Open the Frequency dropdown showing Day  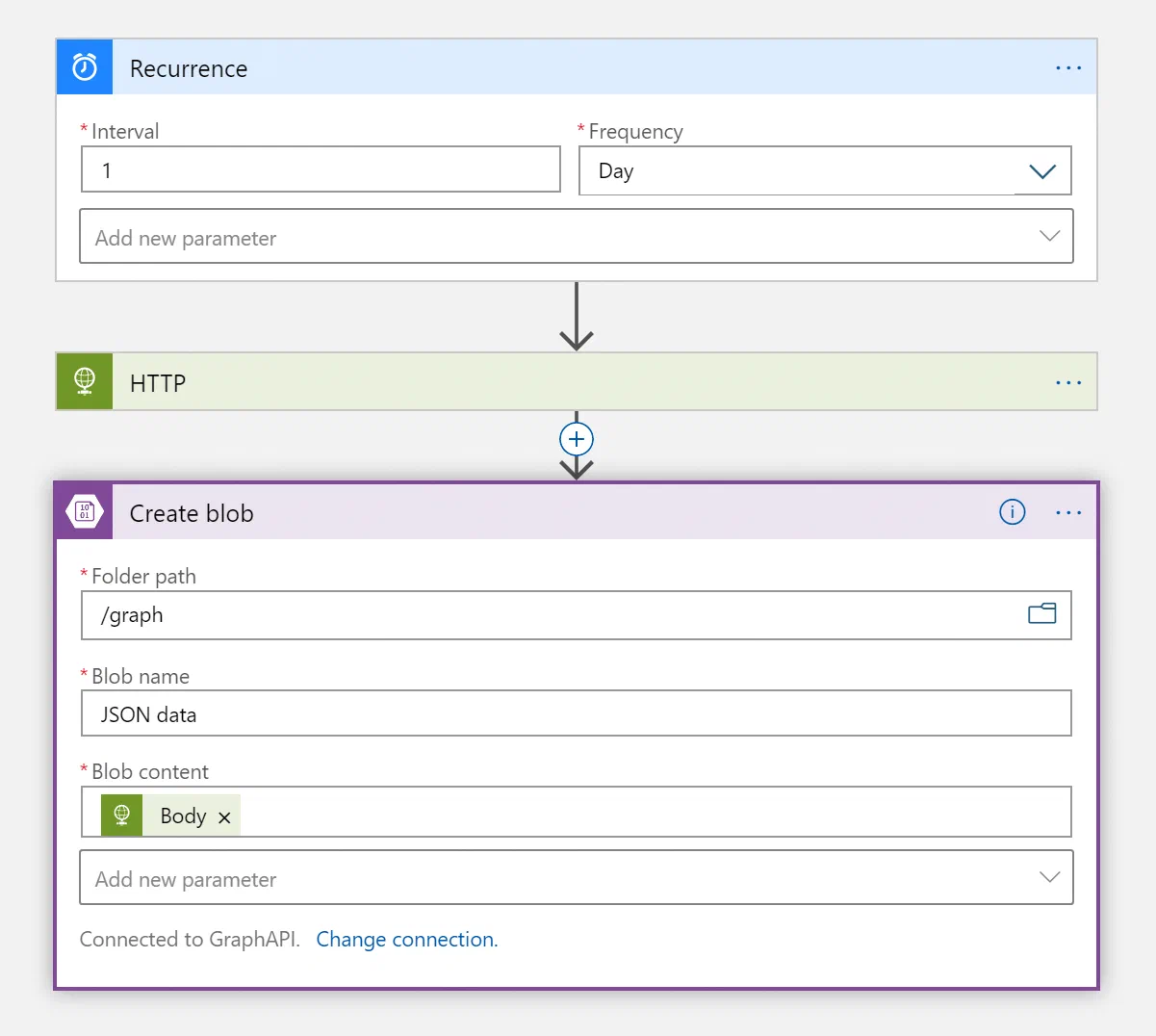click(825, 171)
